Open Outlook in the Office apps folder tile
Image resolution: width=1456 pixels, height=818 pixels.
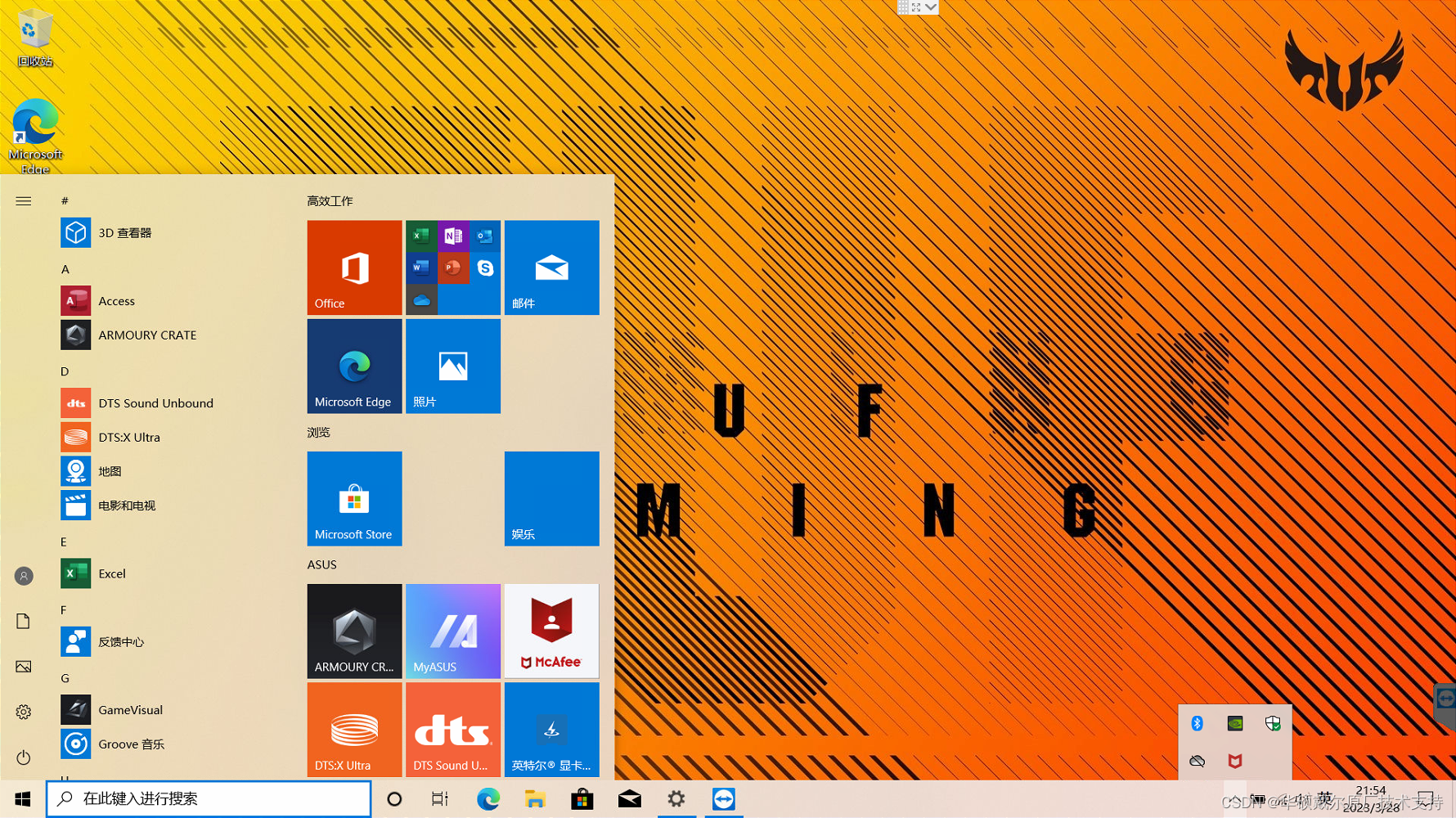pos(485,236)
